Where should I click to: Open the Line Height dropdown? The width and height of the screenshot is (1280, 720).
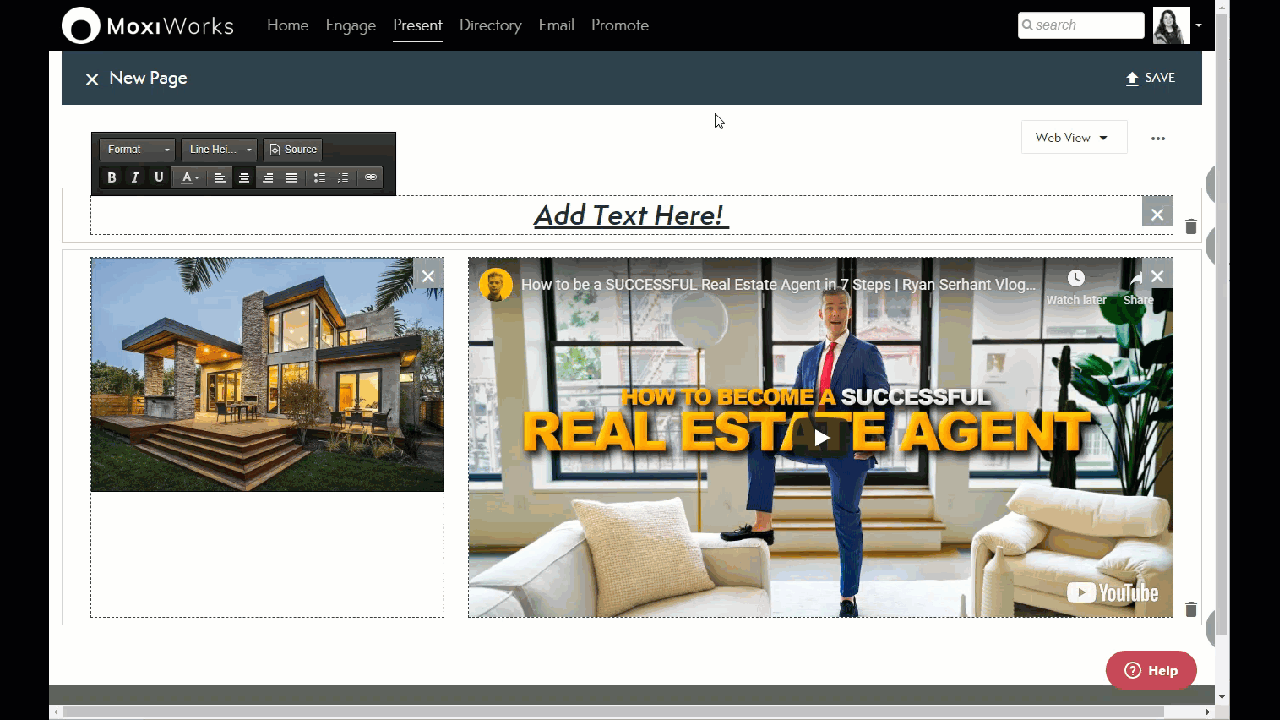(x=220, y=150)
